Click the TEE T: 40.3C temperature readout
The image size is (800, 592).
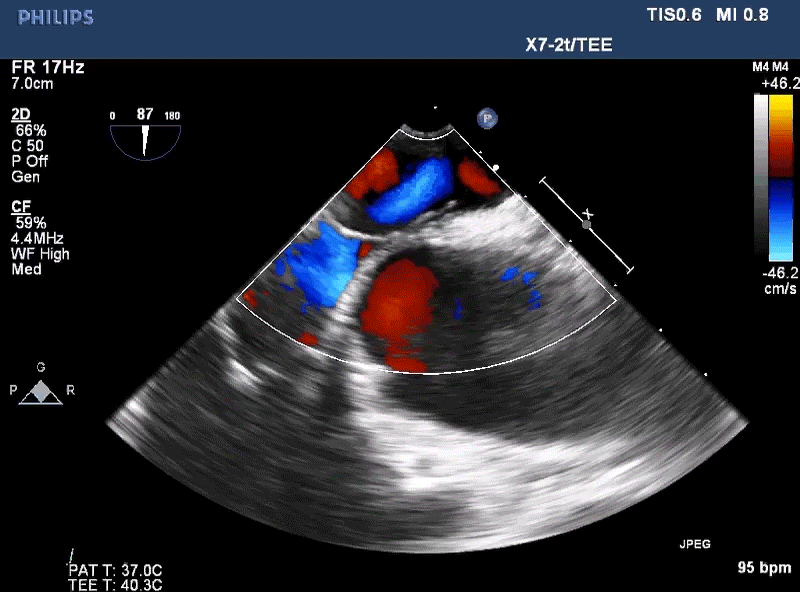coord(115,585)
